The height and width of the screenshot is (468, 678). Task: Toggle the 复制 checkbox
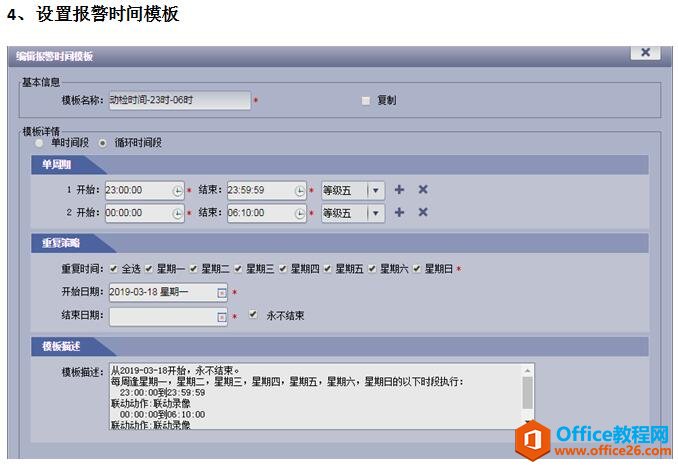366,101
